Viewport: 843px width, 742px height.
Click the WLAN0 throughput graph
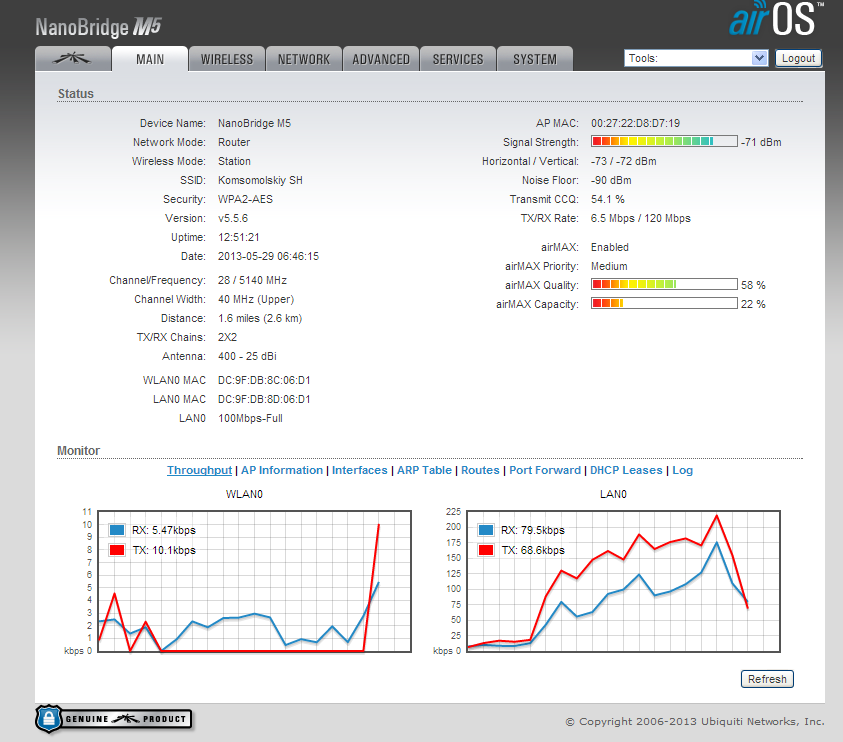[x=254, y=581]
